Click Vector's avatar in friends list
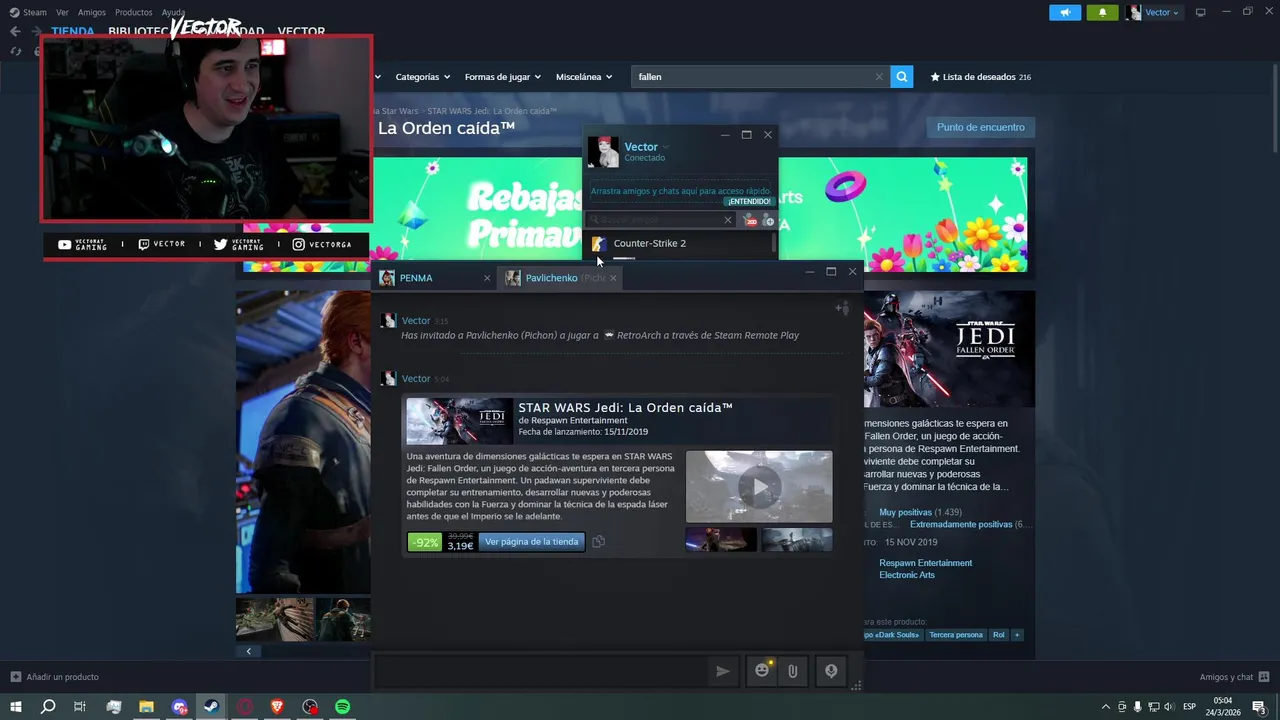This screenshot has height=720, width=1280. point(603,152)
